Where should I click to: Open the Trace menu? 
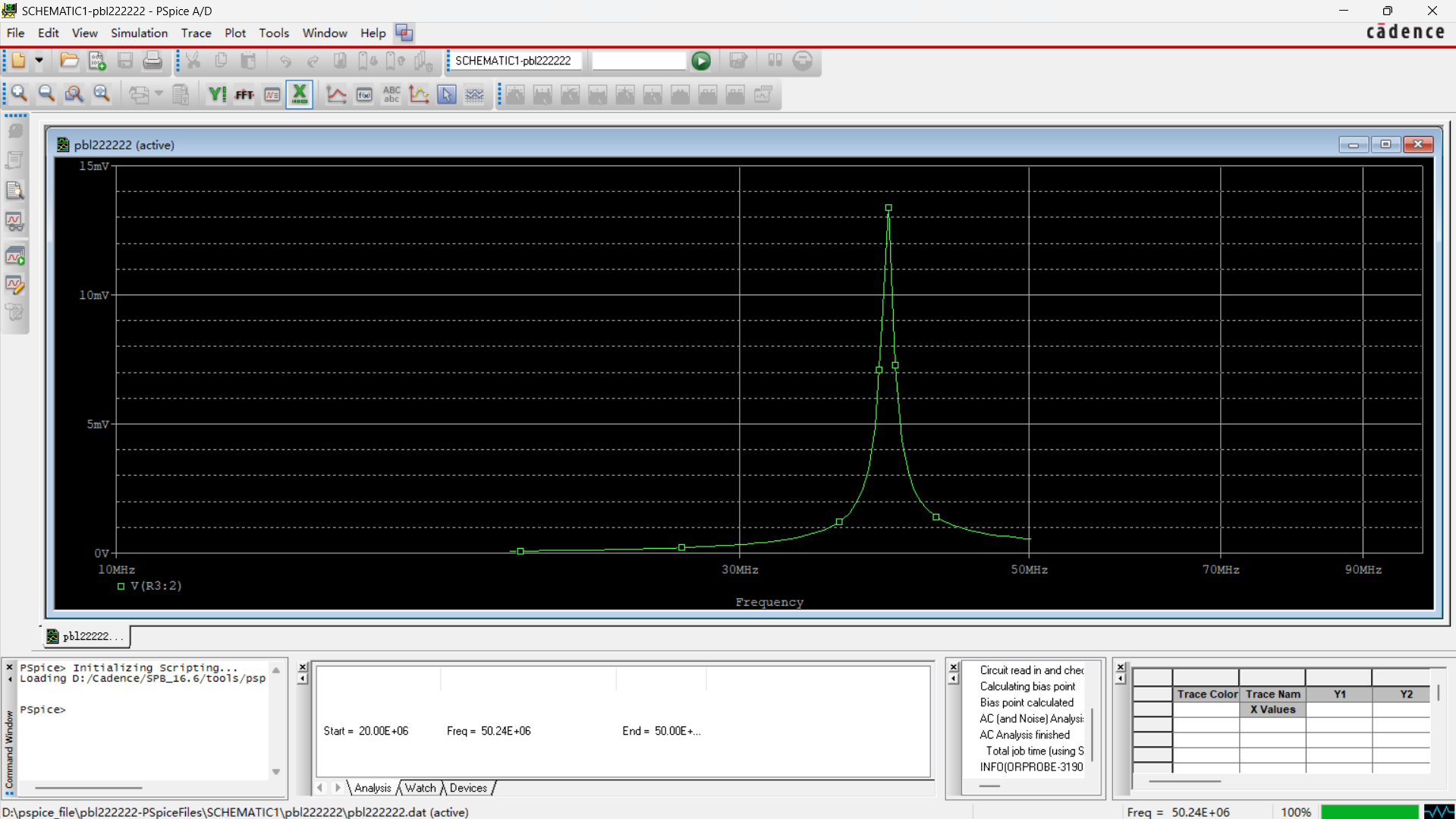click(x=196, y=33)
